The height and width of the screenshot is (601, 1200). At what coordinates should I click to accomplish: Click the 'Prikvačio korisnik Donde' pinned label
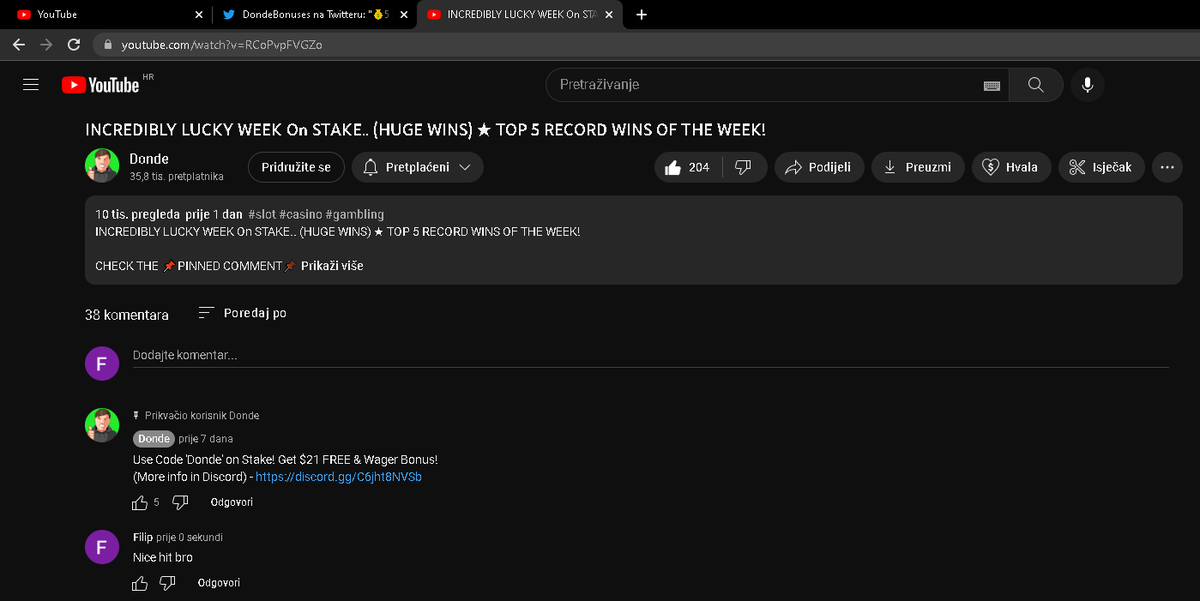pos(202,415)
